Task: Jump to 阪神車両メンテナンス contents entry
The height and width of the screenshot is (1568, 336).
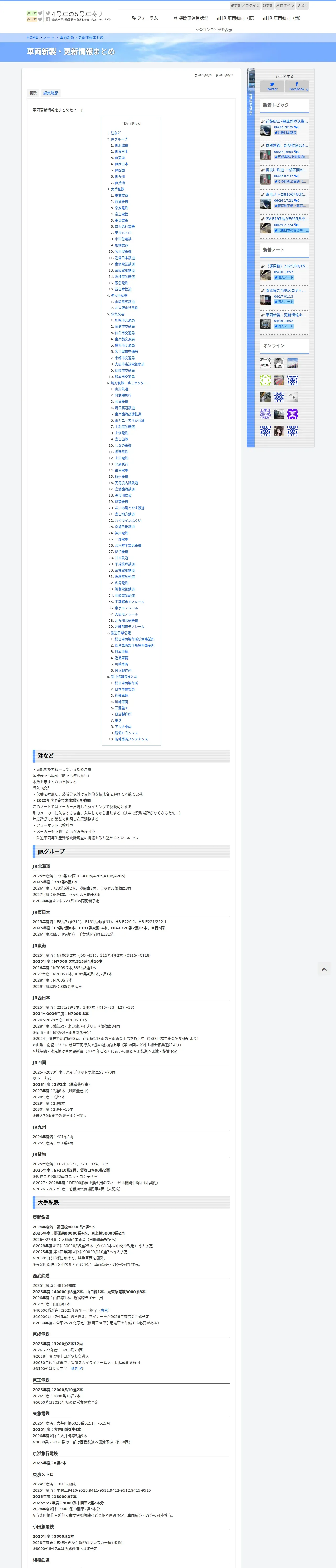Action: click(x=131, y=739)
